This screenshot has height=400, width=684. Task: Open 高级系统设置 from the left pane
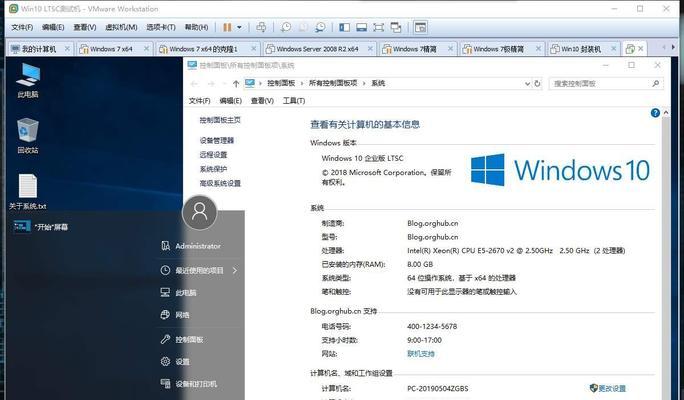pyautogui.click(x=220, y=184)
